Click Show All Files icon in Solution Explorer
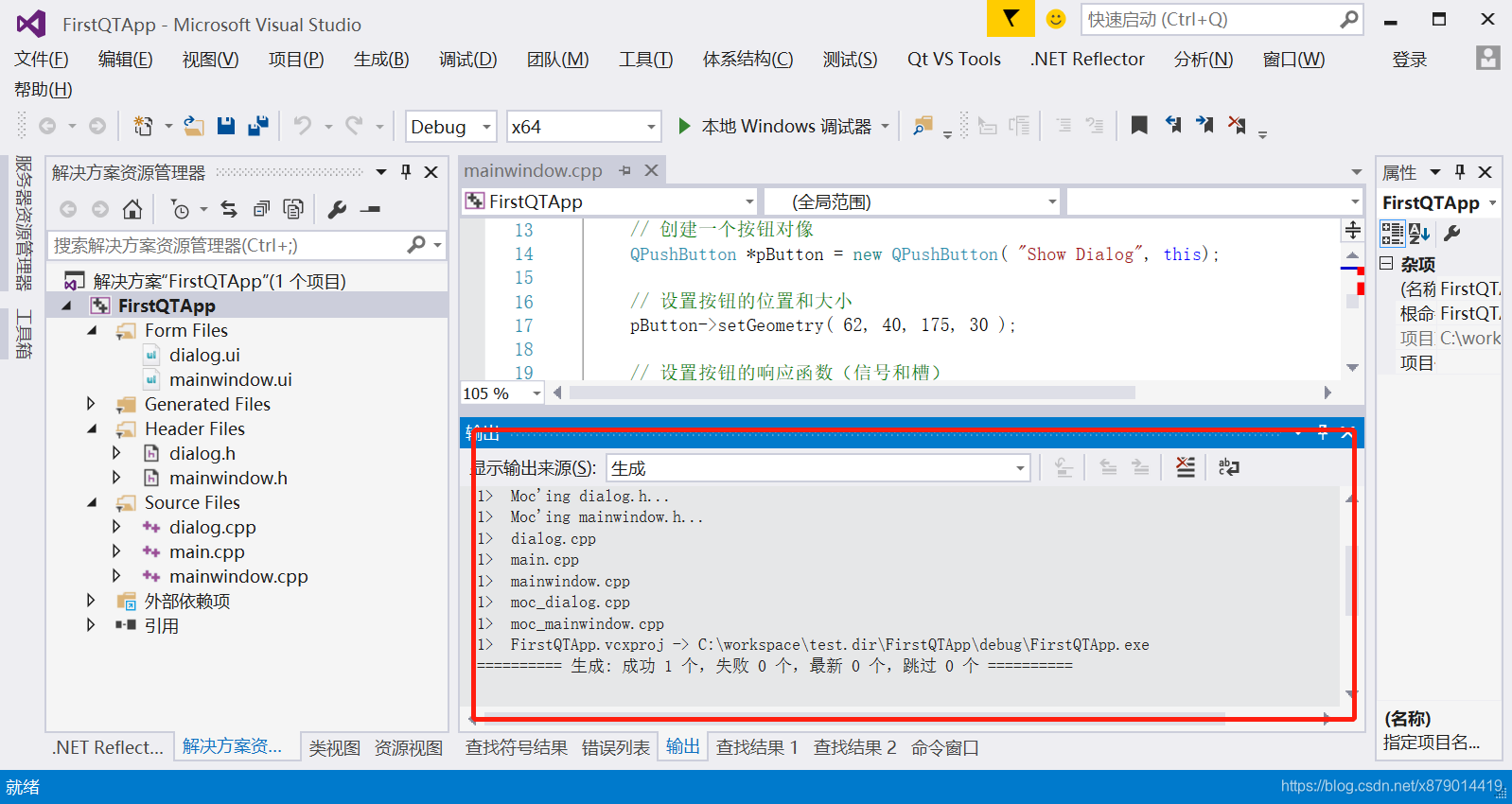 [293, 209]
